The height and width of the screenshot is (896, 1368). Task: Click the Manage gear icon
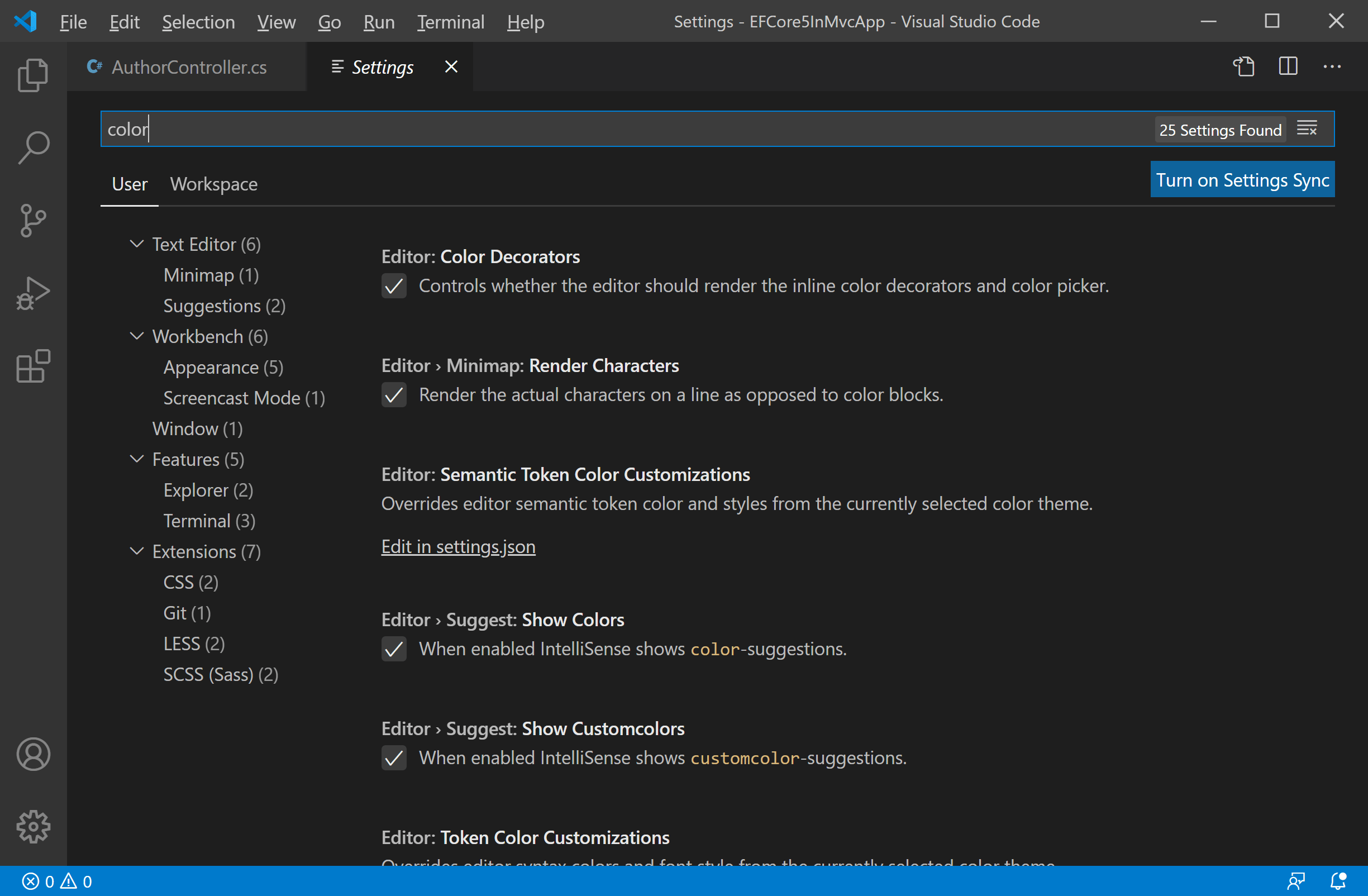33,827
